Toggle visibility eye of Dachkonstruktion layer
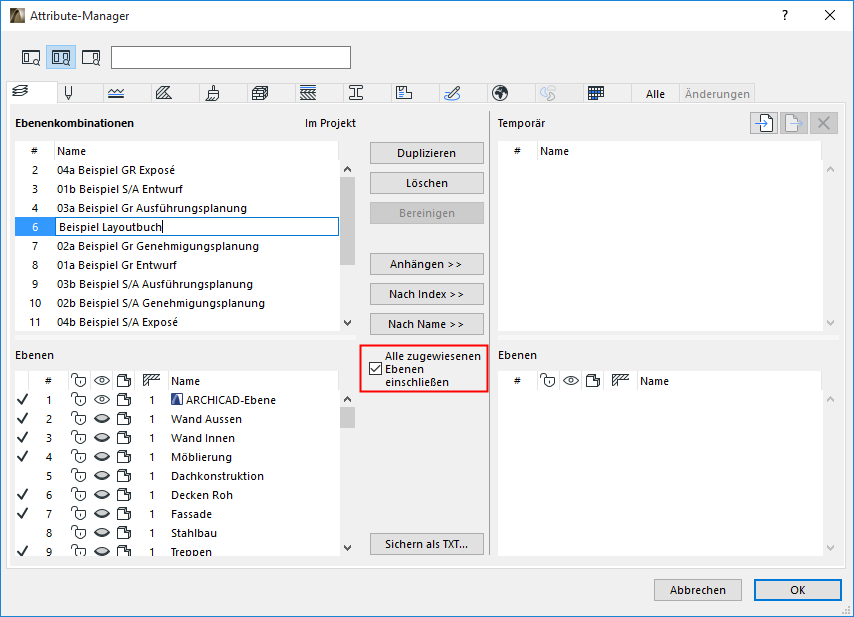 [102, 476]
